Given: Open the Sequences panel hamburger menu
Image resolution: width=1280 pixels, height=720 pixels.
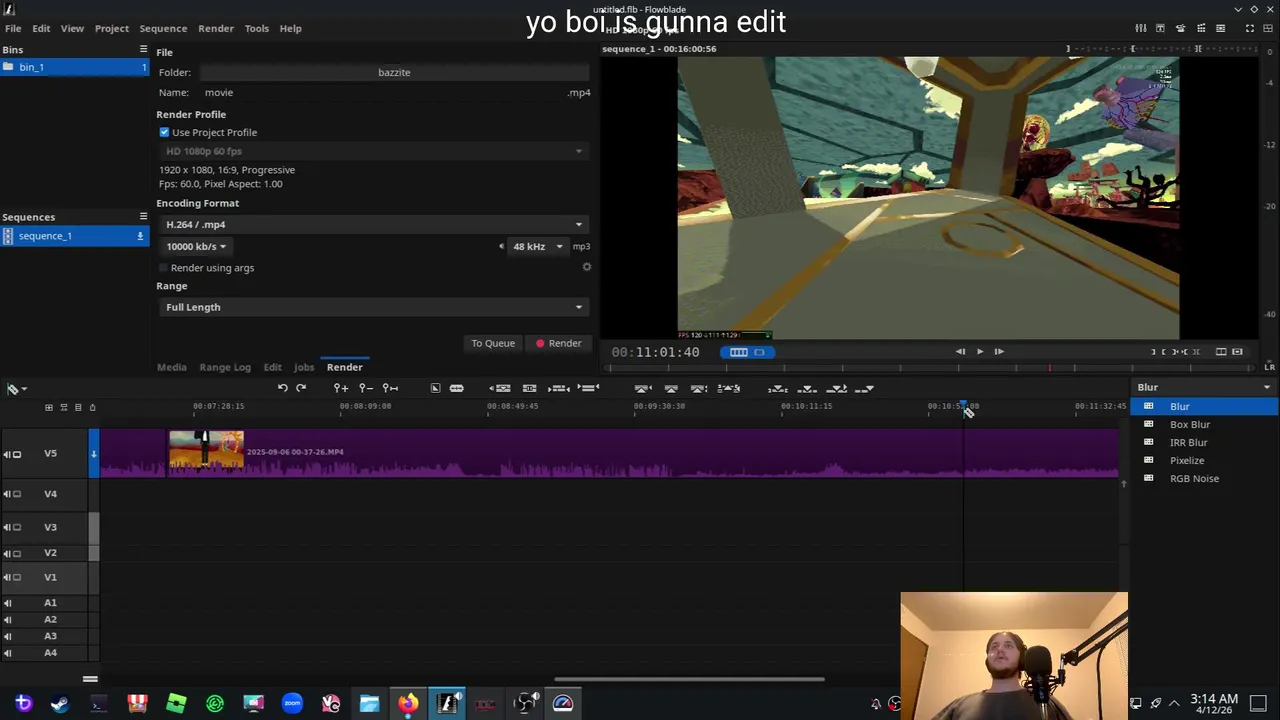Looking at the screenshot, I should [x=143, y=216].
